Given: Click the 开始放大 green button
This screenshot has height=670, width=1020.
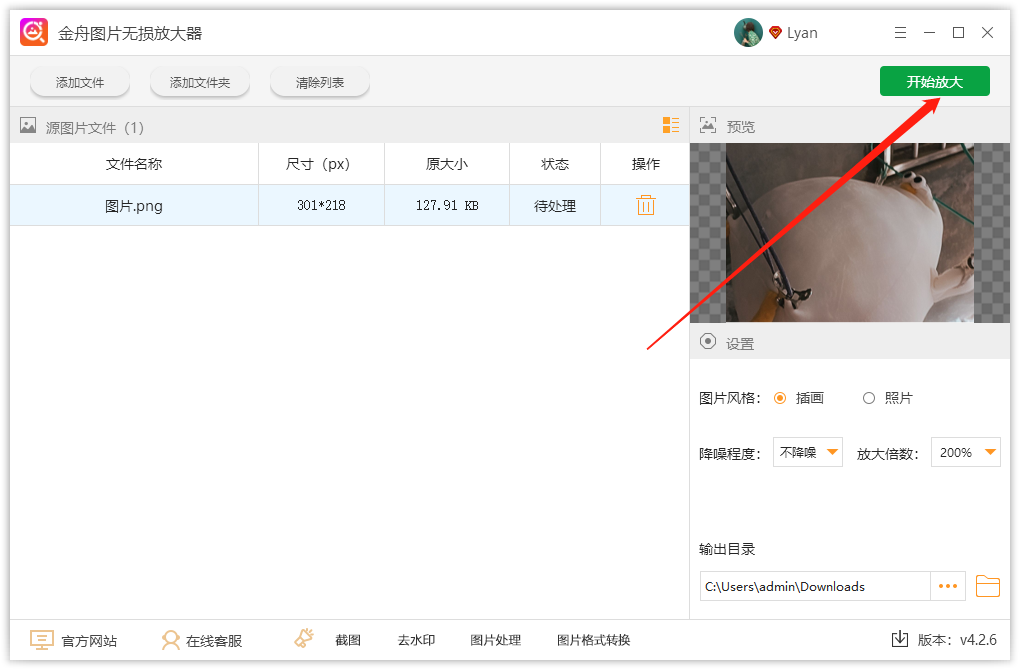Looking at the screenshot, I should coord(934,81).
